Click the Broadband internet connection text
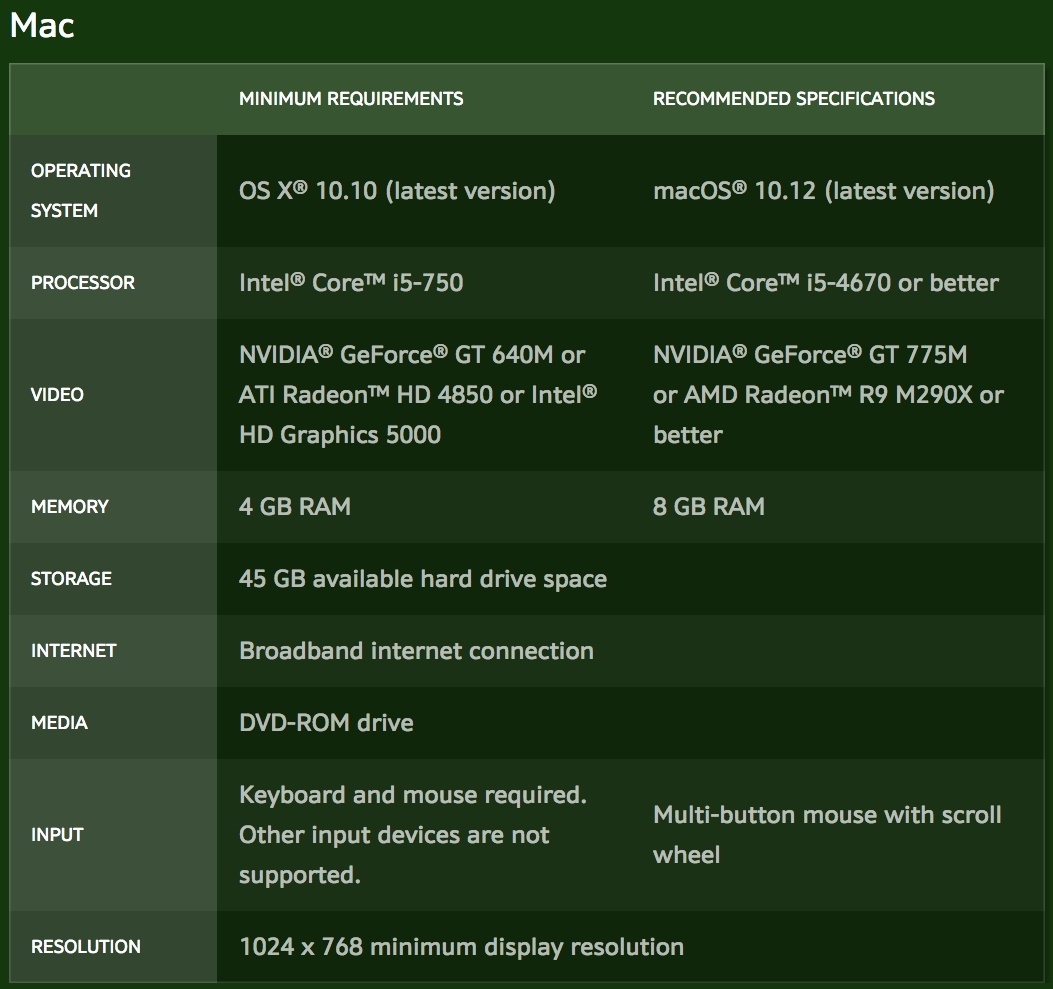1053x989 pixels. 416,651
